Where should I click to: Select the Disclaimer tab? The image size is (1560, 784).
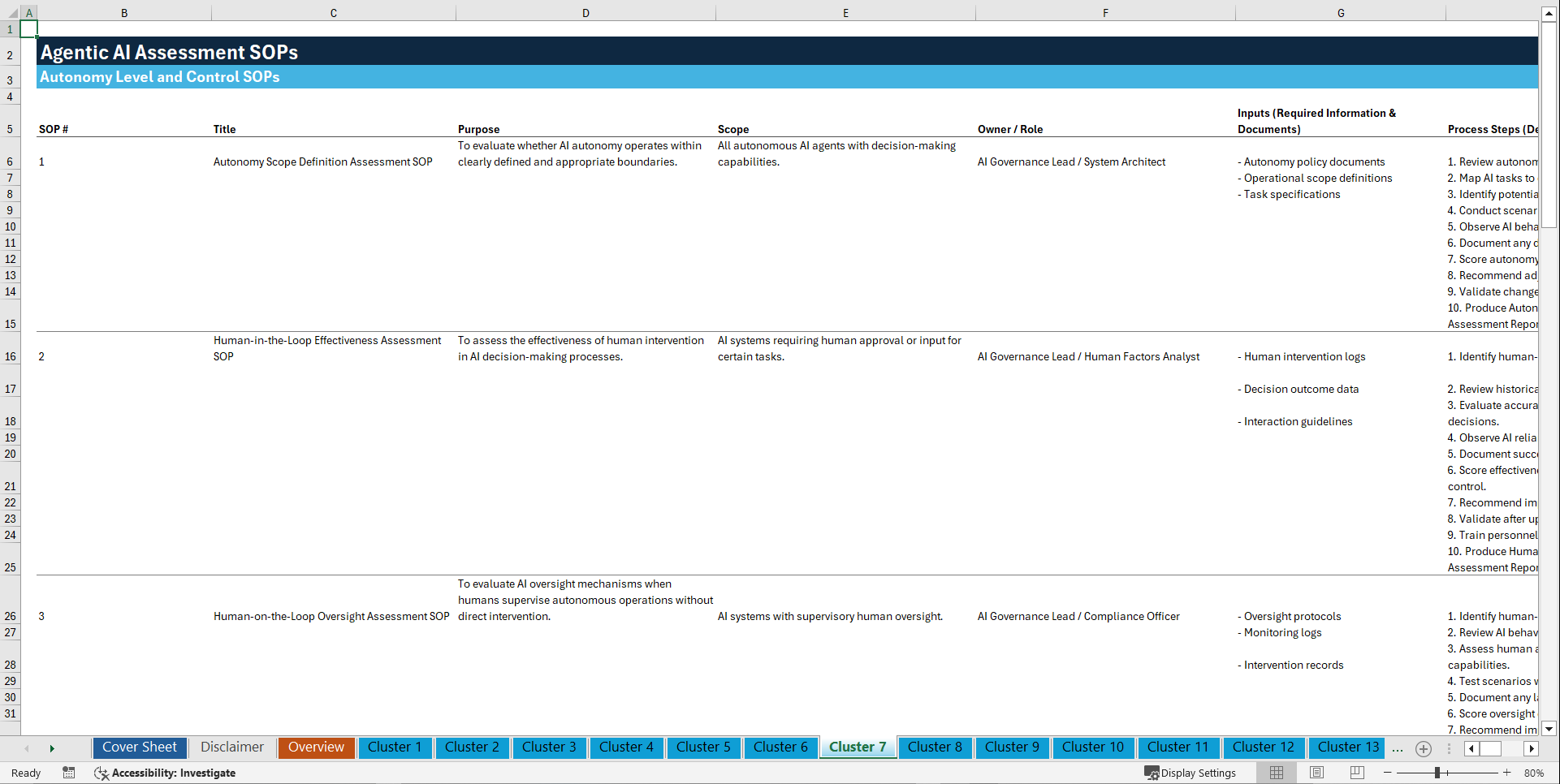(231, 747)
